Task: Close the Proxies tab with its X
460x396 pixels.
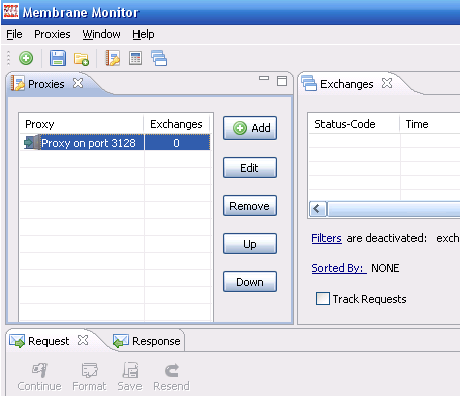Action: [x=78, y=83]
